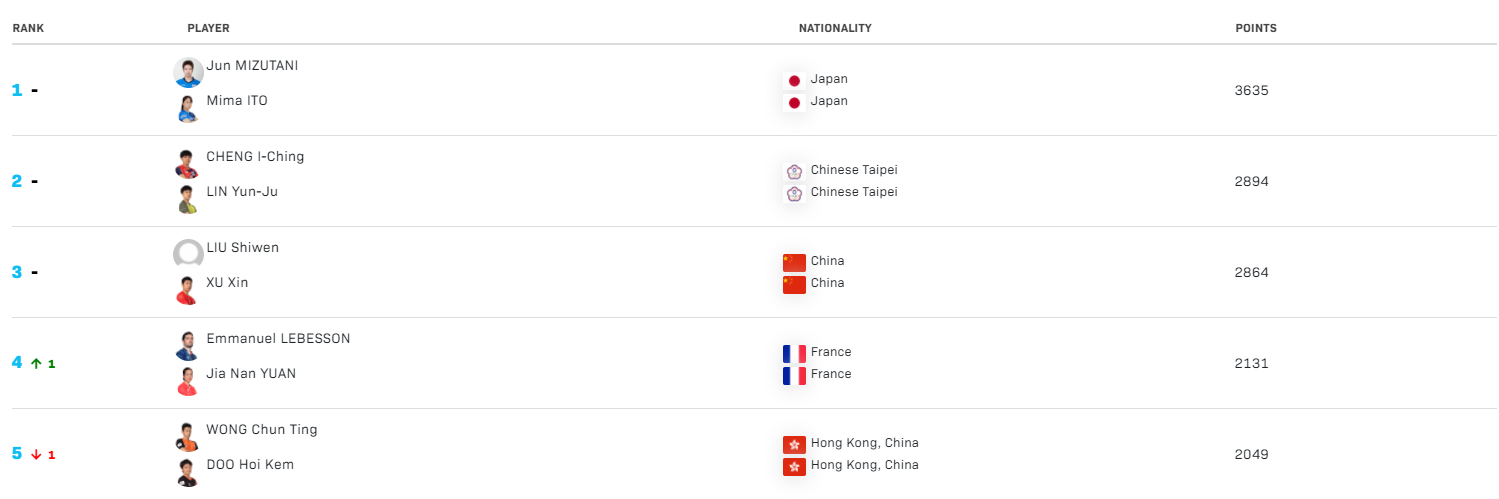
Task: Click the Nationality column header
Action: (835, 28)
